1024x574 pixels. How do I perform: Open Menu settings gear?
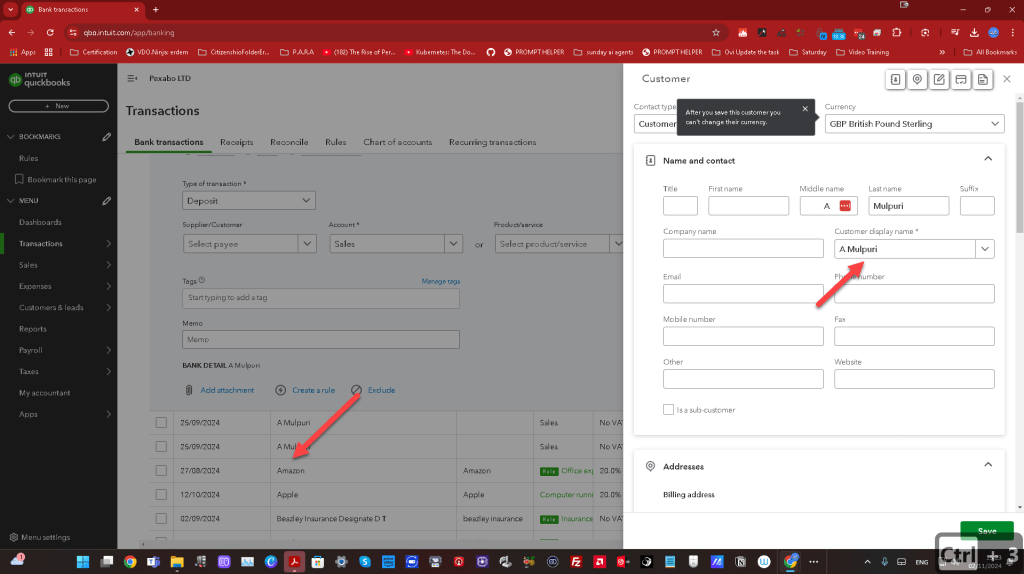click(14, 537)
